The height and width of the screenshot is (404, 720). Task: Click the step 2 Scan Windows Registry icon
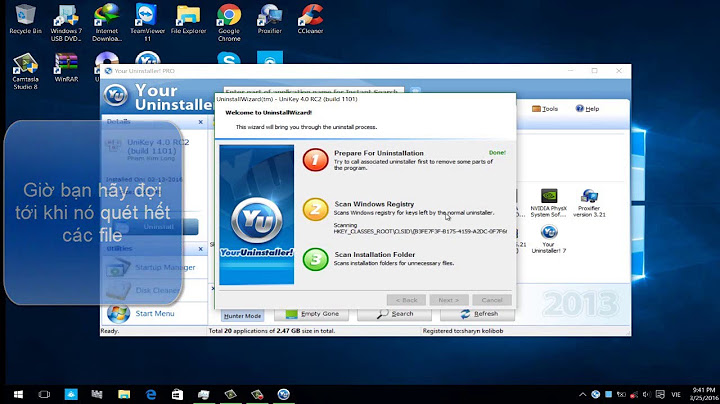[315, 209]
